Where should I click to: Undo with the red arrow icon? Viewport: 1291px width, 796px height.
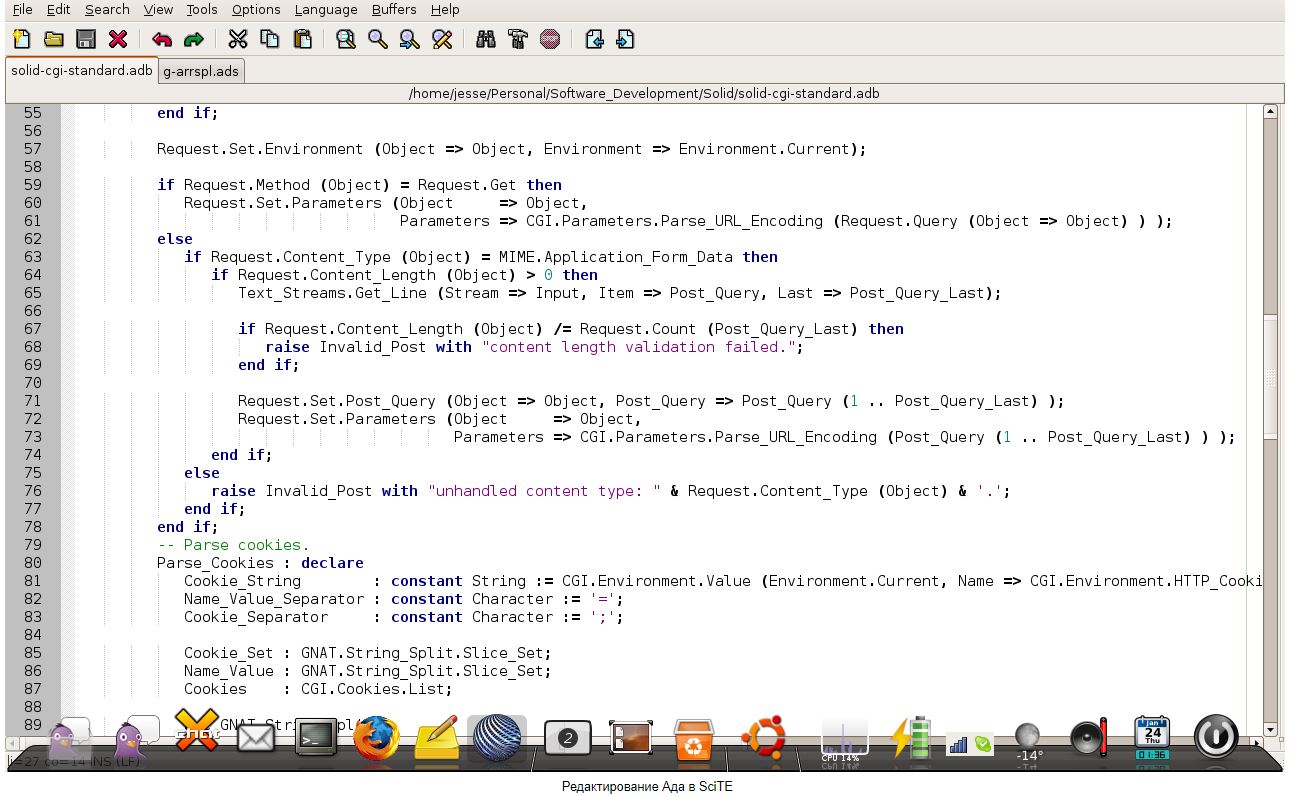162,39
